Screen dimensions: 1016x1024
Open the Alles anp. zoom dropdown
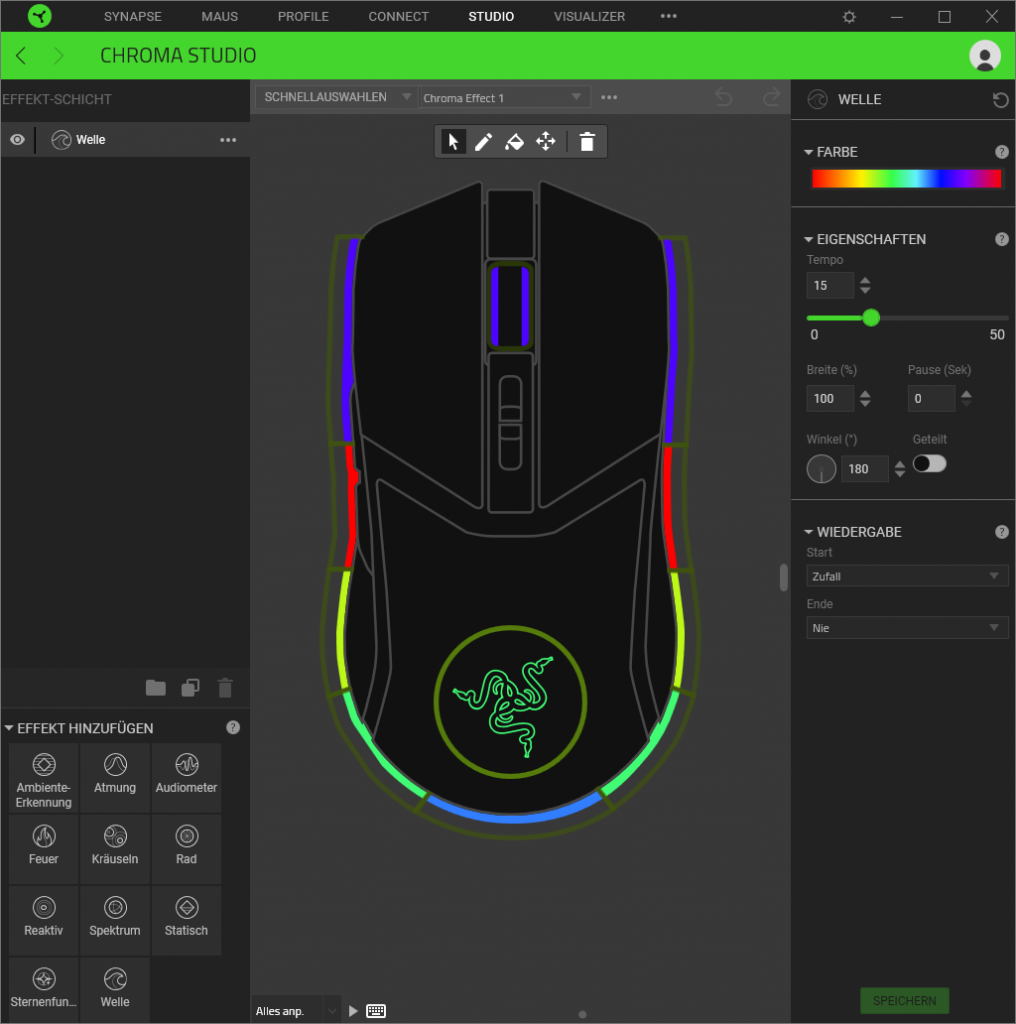[296, 1011]
